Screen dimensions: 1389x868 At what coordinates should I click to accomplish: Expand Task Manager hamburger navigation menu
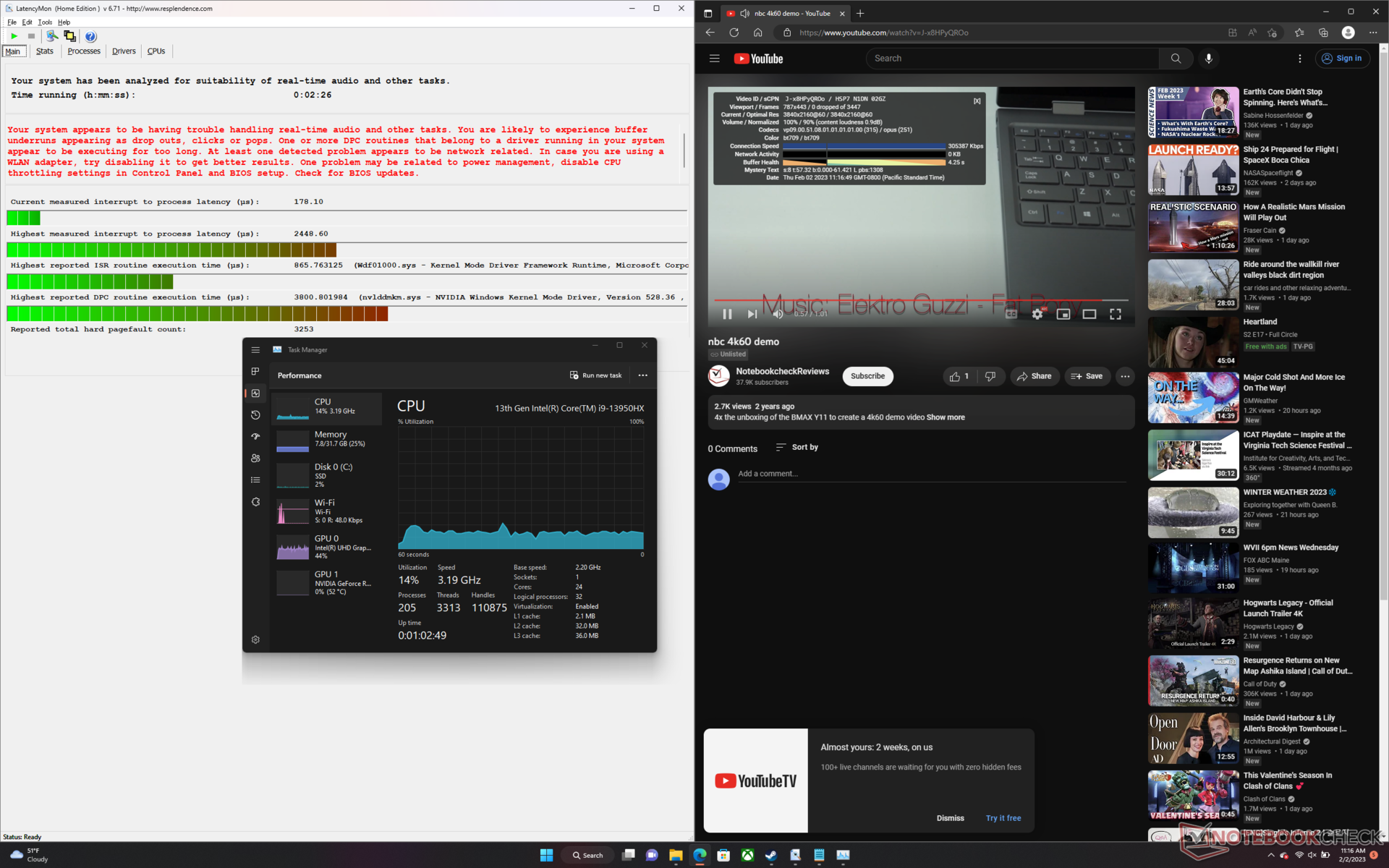click(255, 350)
